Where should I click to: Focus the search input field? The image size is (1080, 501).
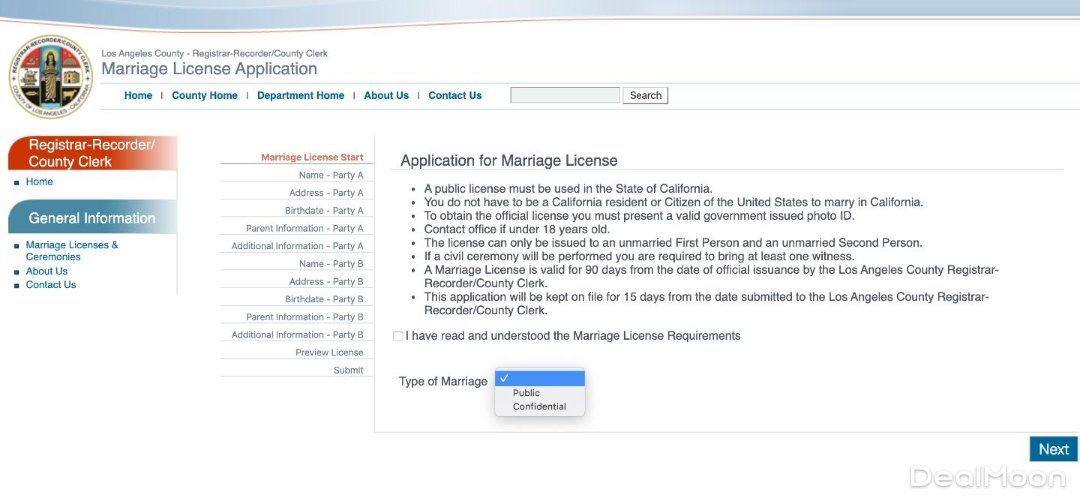565,95
